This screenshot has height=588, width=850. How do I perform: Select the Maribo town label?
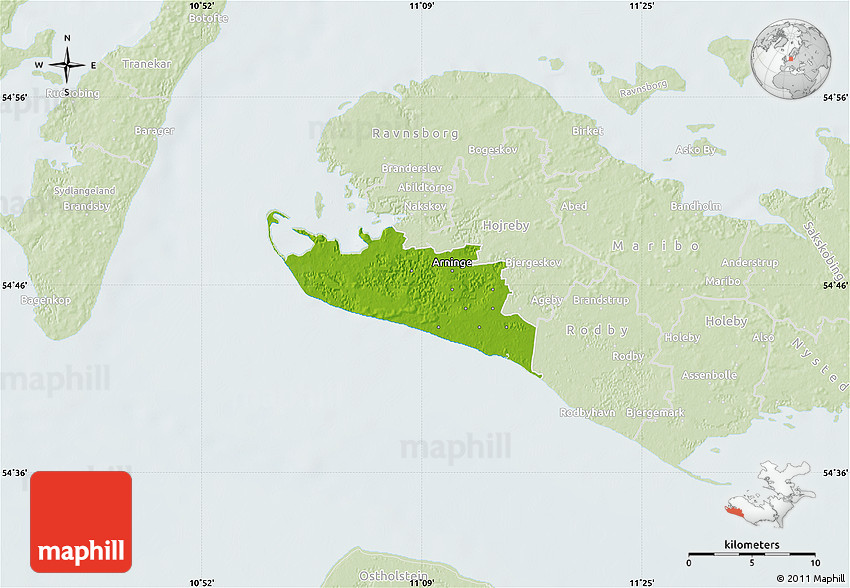723,281
